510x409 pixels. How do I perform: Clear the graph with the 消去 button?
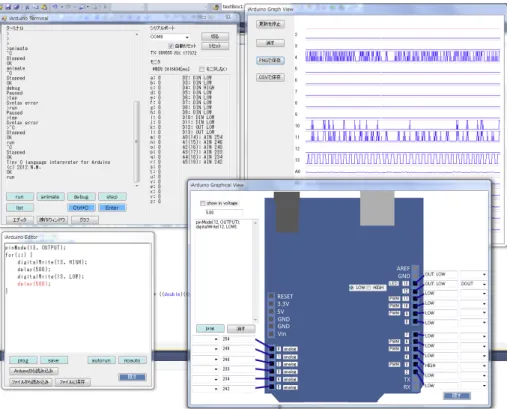coord(270,43)
